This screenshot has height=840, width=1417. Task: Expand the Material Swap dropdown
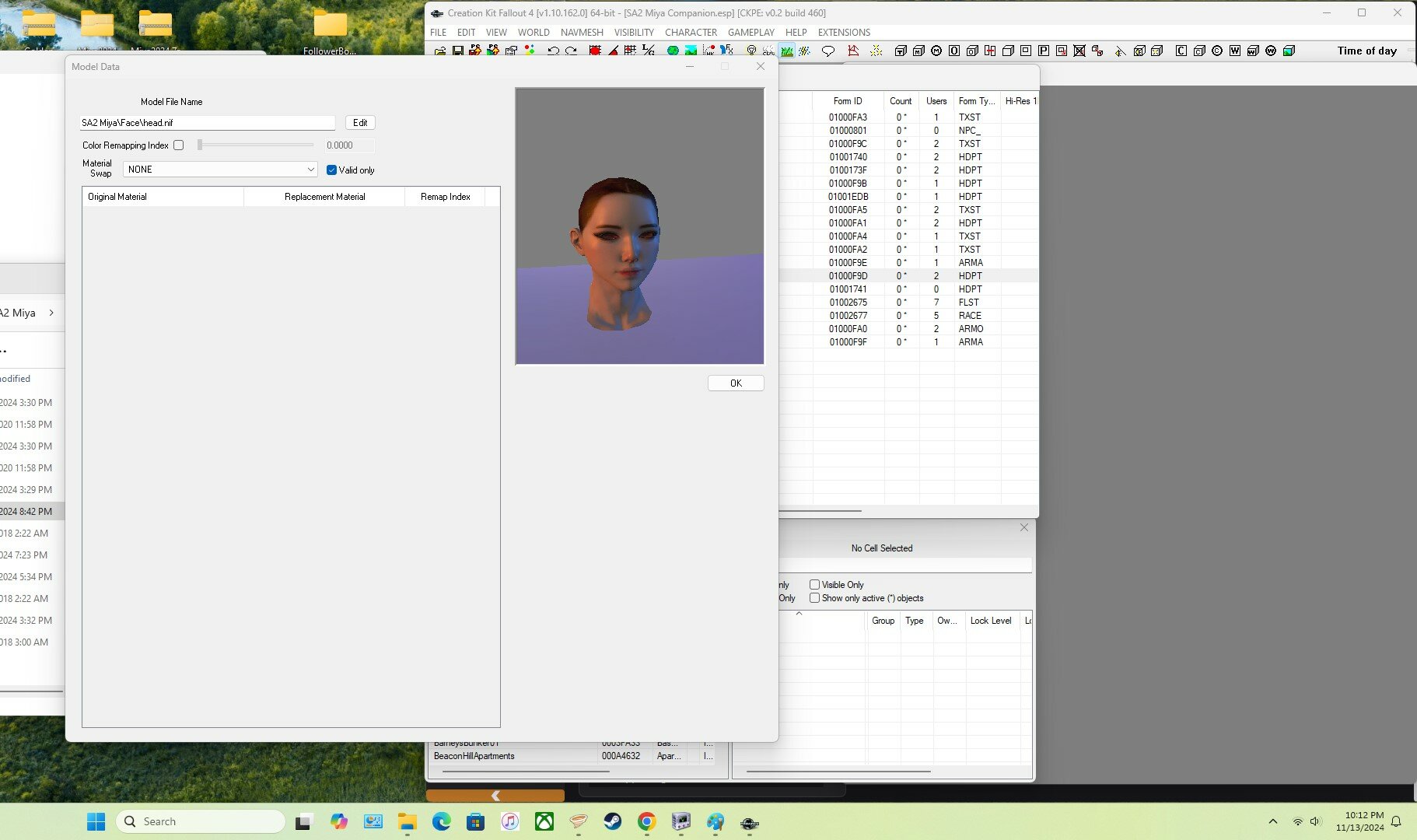tap(310, 170)
